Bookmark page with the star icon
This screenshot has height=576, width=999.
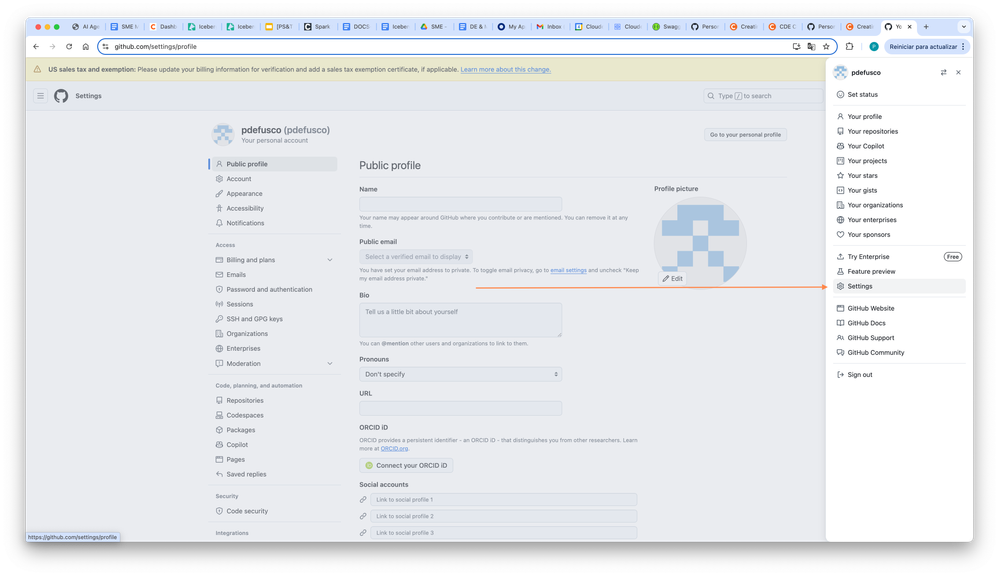[x=826, y=47]
